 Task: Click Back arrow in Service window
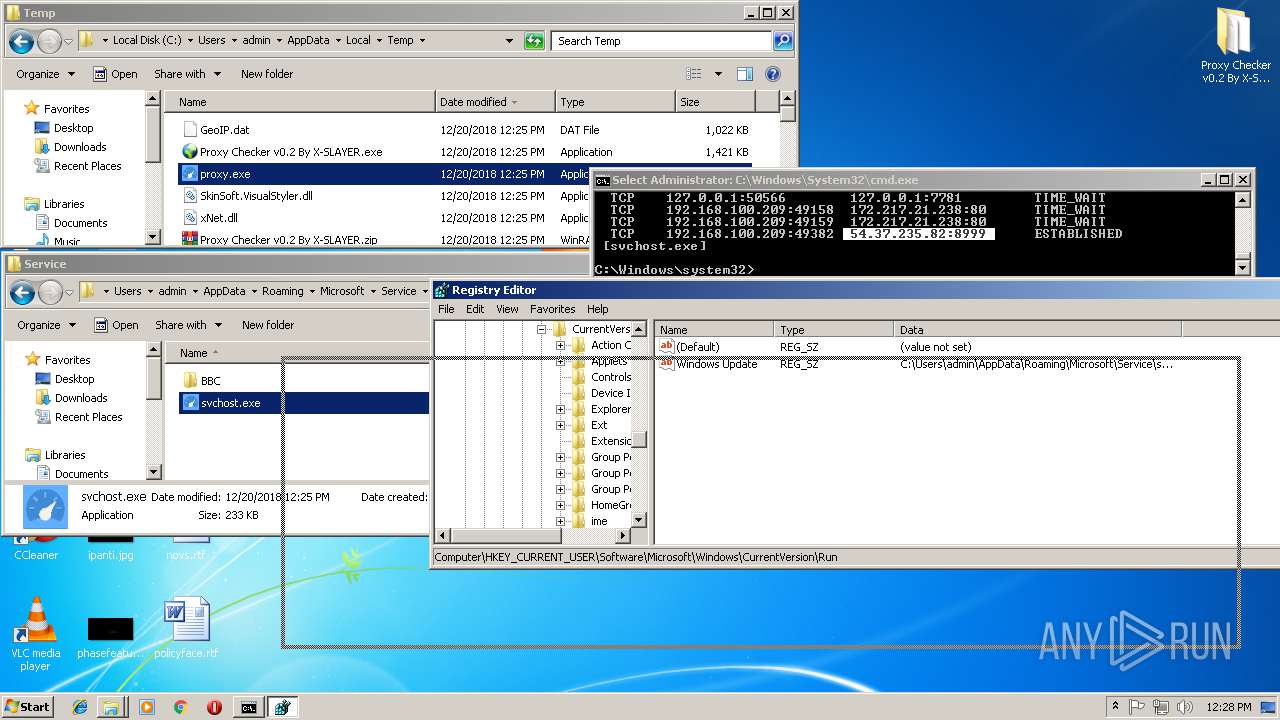[x=22, y=292]
